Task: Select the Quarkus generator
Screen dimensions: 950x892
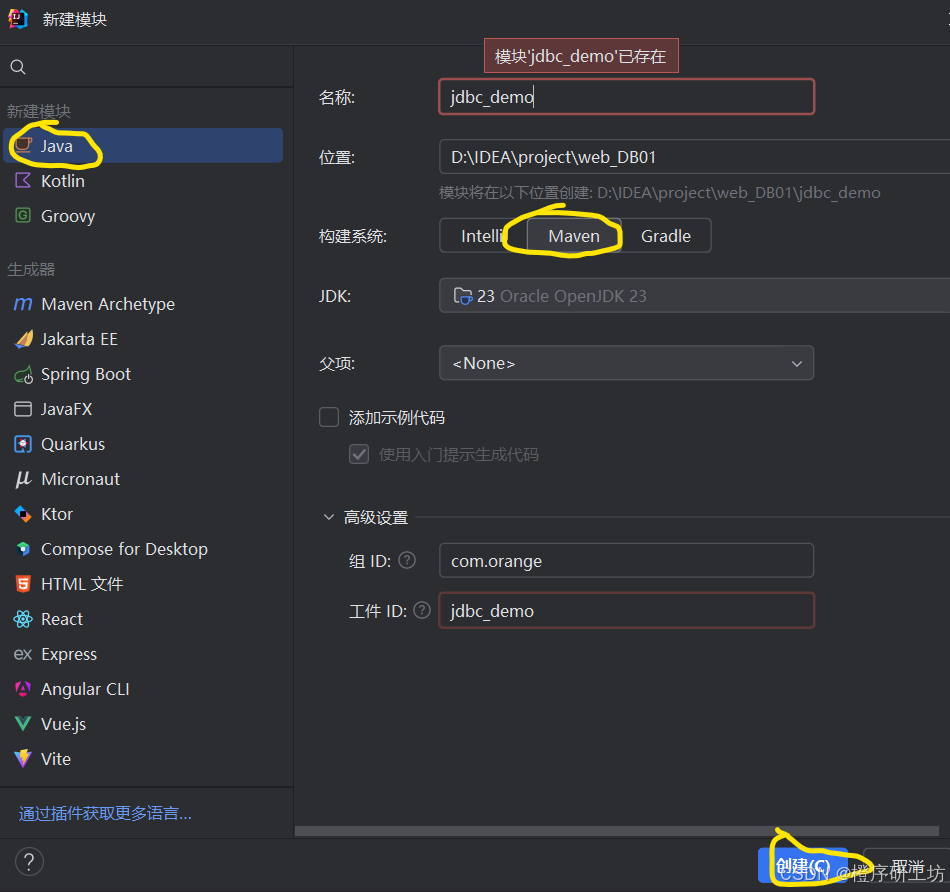Action: (x=79, y=443)
